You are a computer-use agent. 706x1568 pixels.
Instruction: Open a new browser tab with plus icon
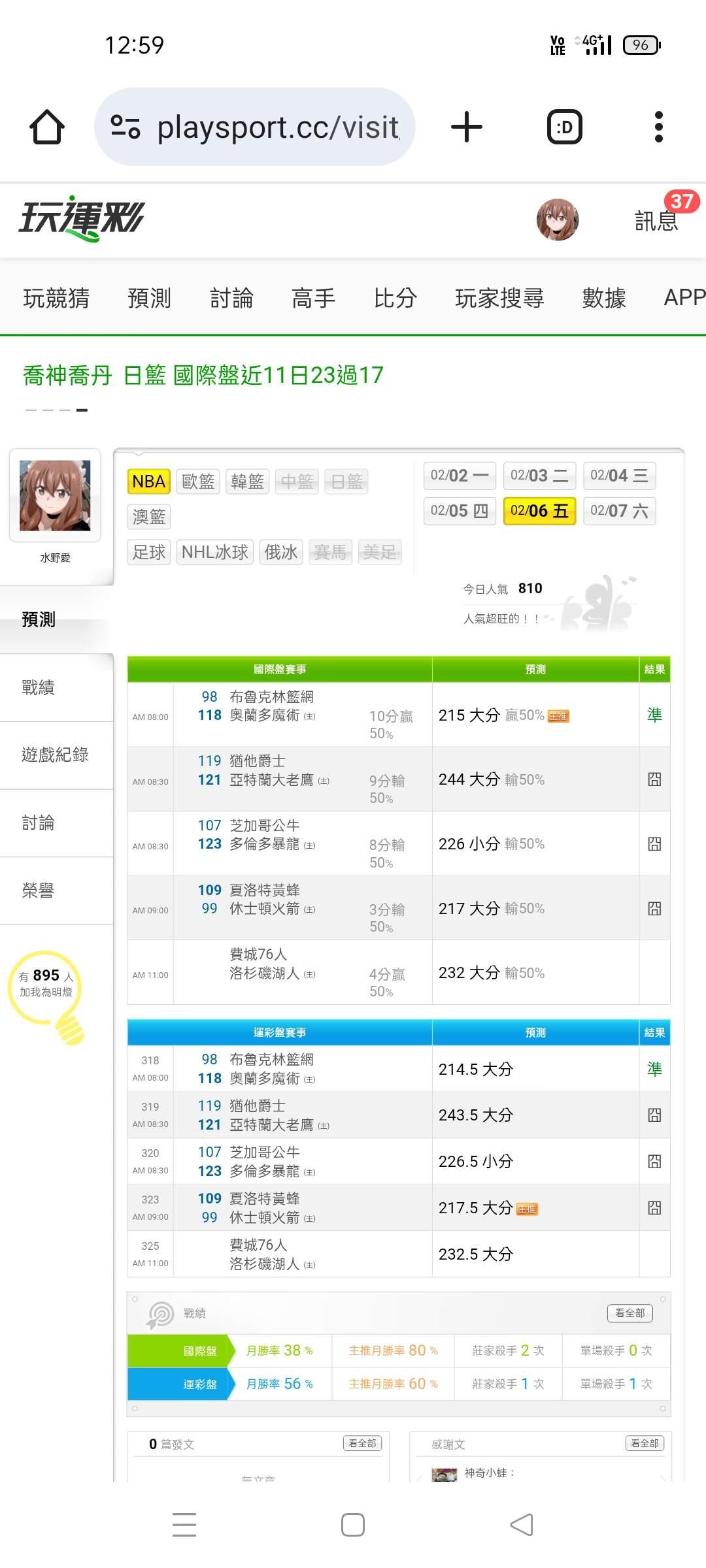coord(467,127)
